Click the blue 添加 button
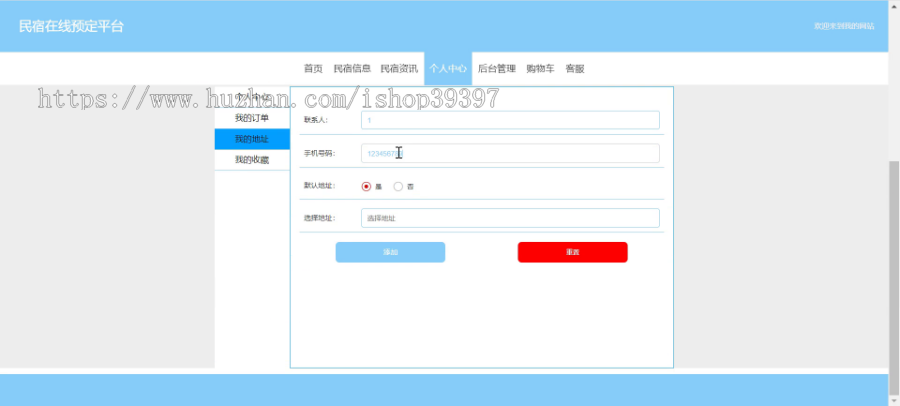Image resolution: width=900 pixels, height=406 pixels. click(390, 252)
